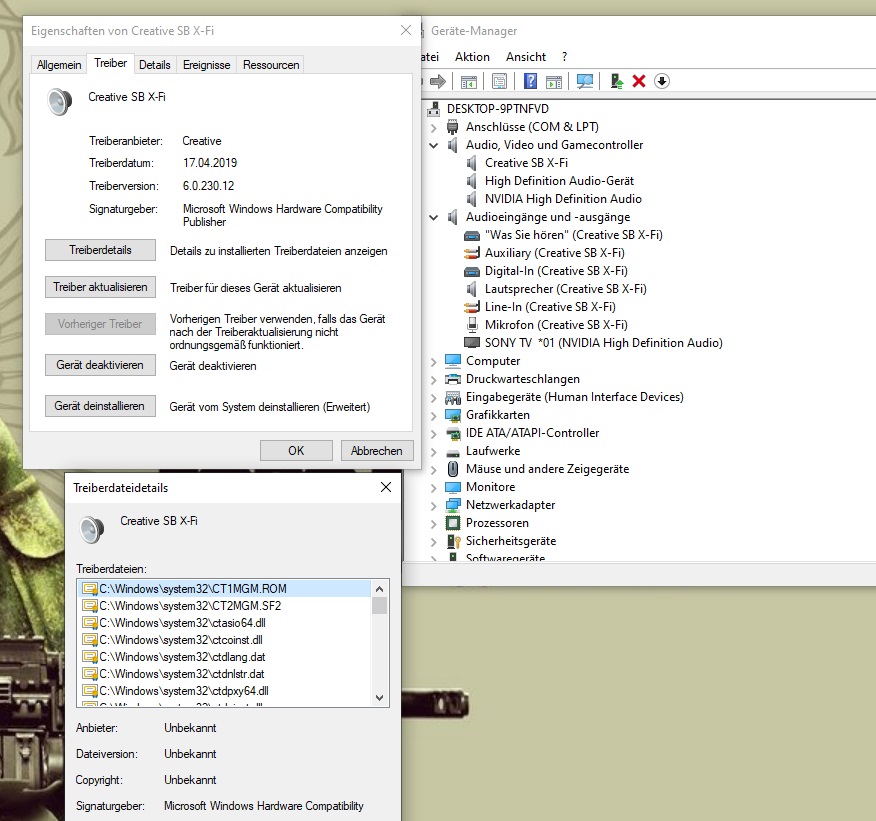The image size is (876, 821).
Task: Select ctcoinst.dll driver file
Action: point(224,640)
